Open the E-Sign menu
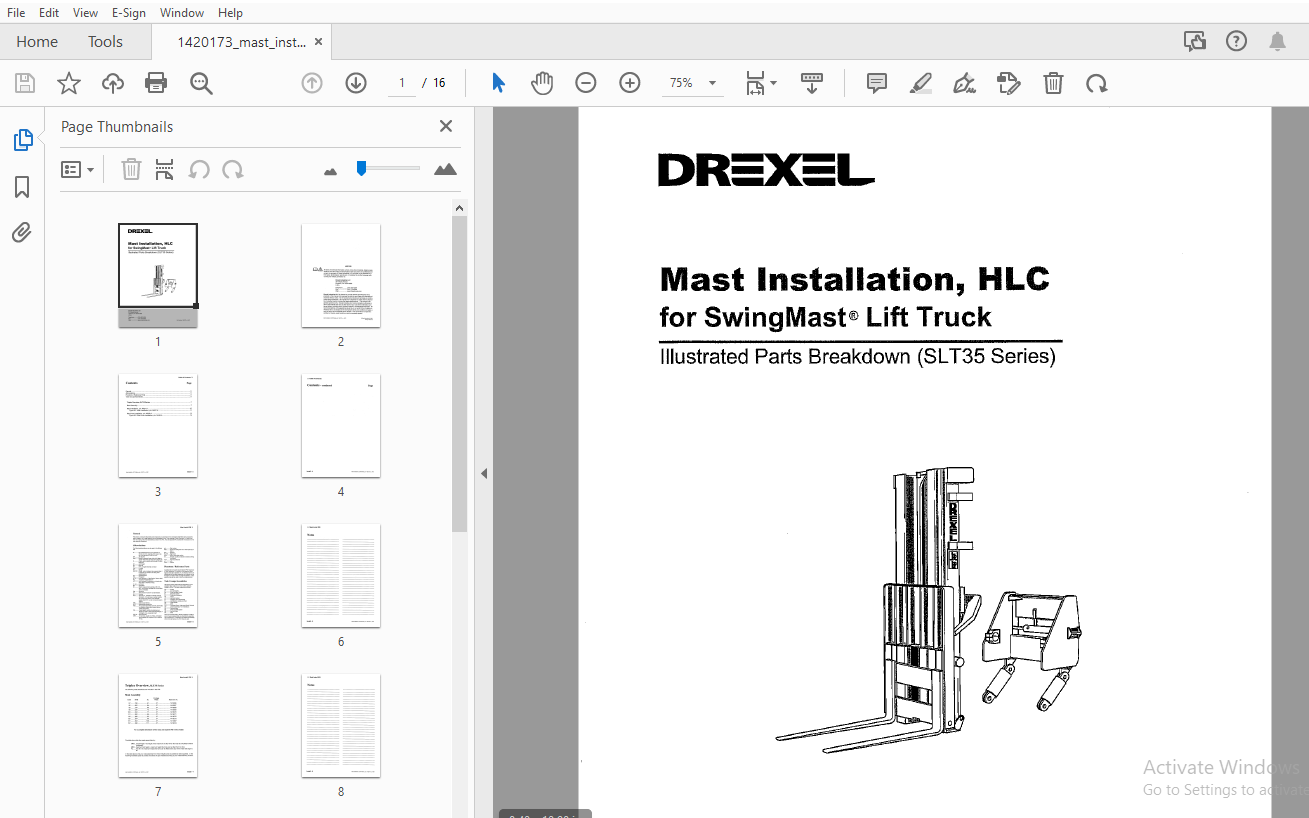Viewport: 1309px width, 818px height. (128, 13)
